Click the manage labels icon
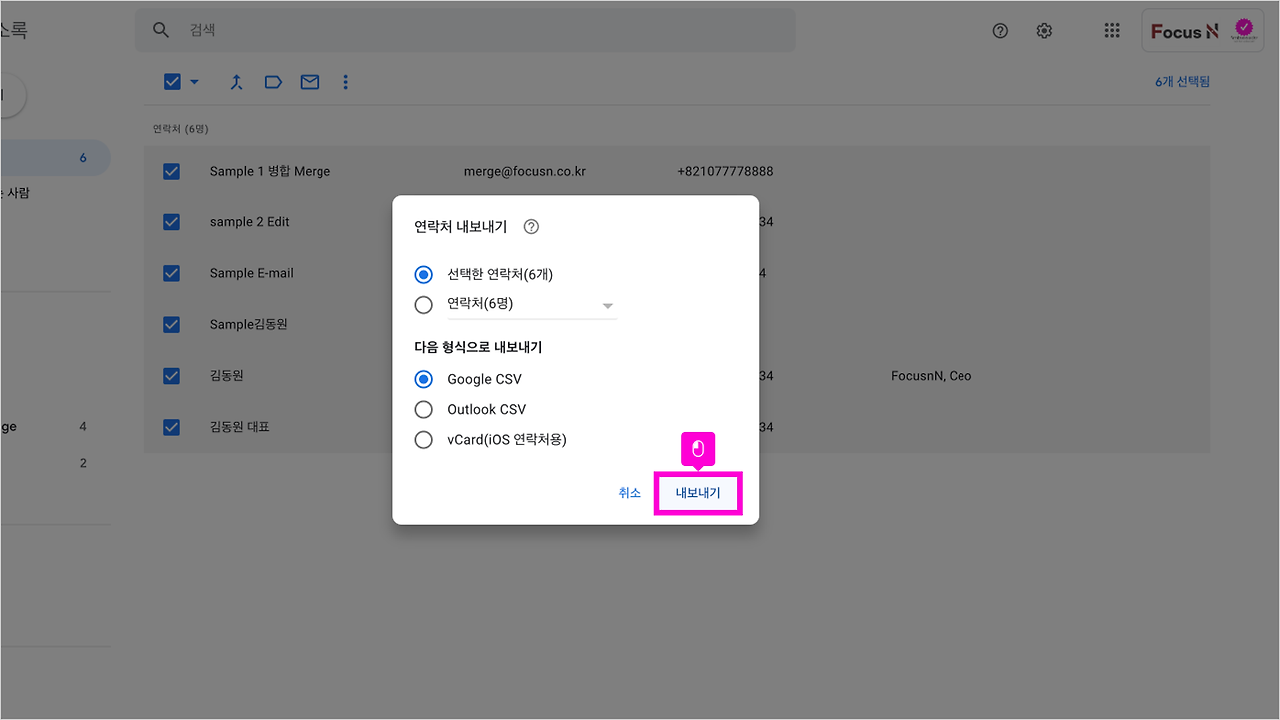The height and width of the screenshot is (720, 1280). 273,81
